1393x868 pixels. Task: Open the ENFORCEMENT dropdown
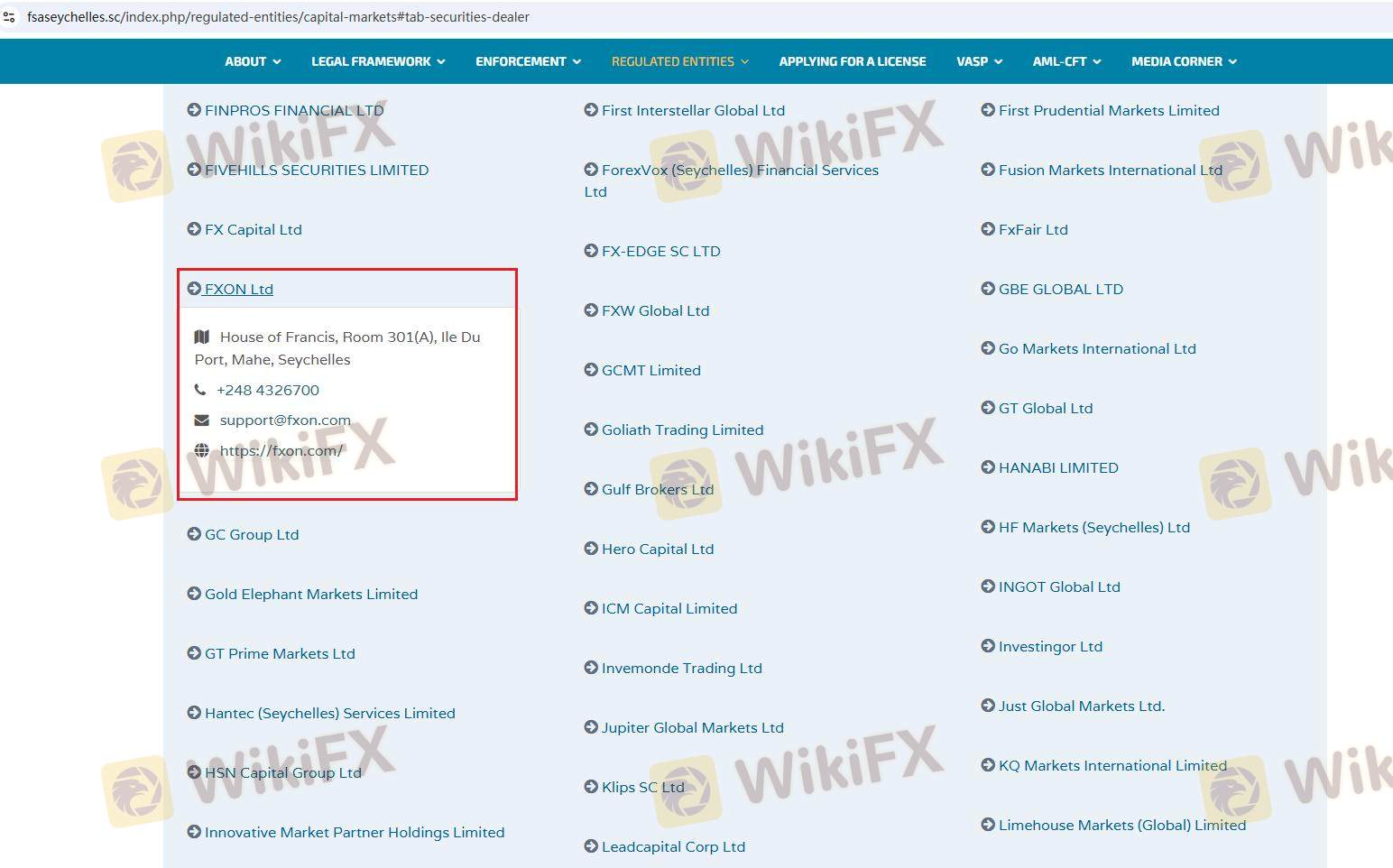[x=528, y=61]
